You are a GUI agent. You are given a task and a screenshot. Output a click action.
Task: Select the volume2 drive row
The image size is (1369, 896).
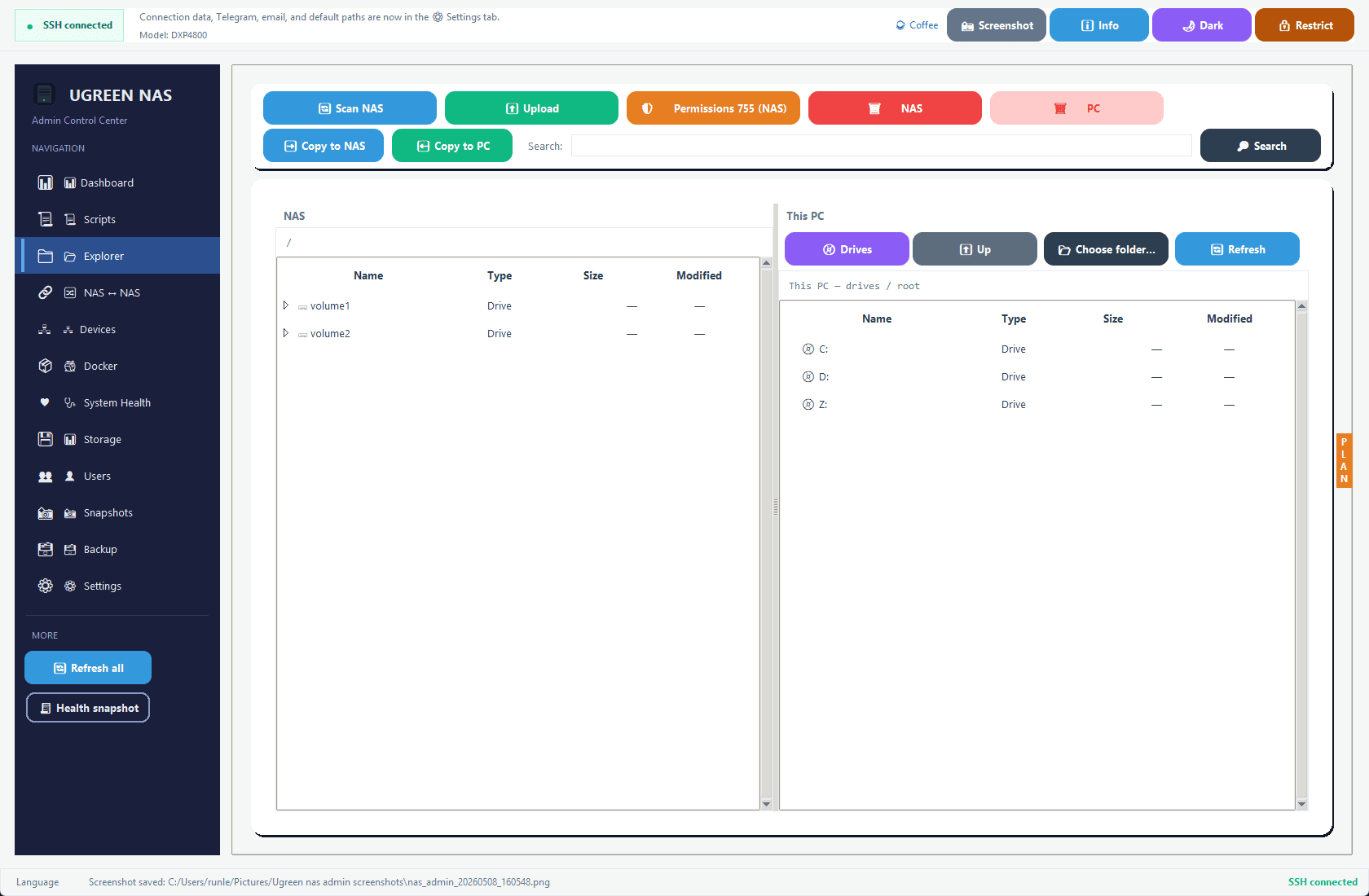pos(518,334)
